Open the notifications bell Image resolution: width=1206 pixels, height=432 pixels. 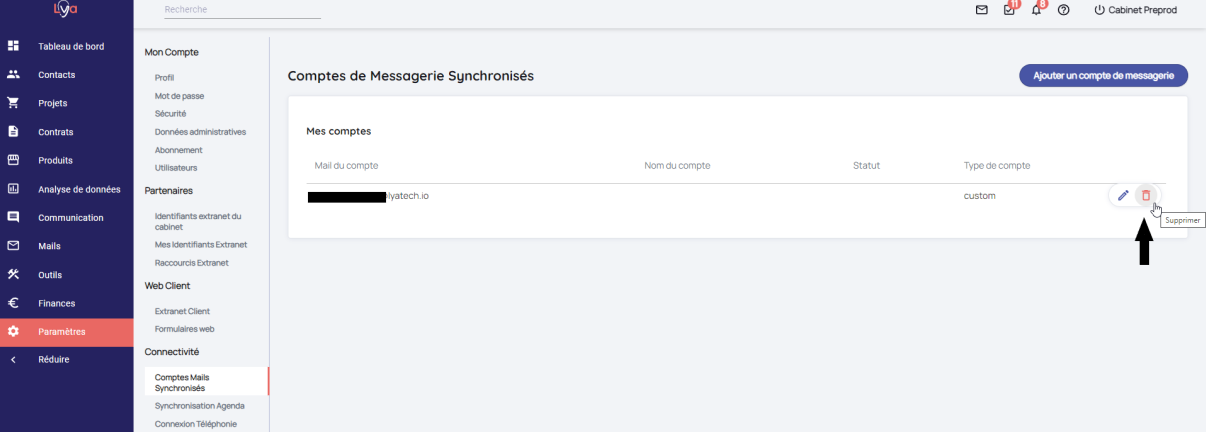tap(1036, 10)
